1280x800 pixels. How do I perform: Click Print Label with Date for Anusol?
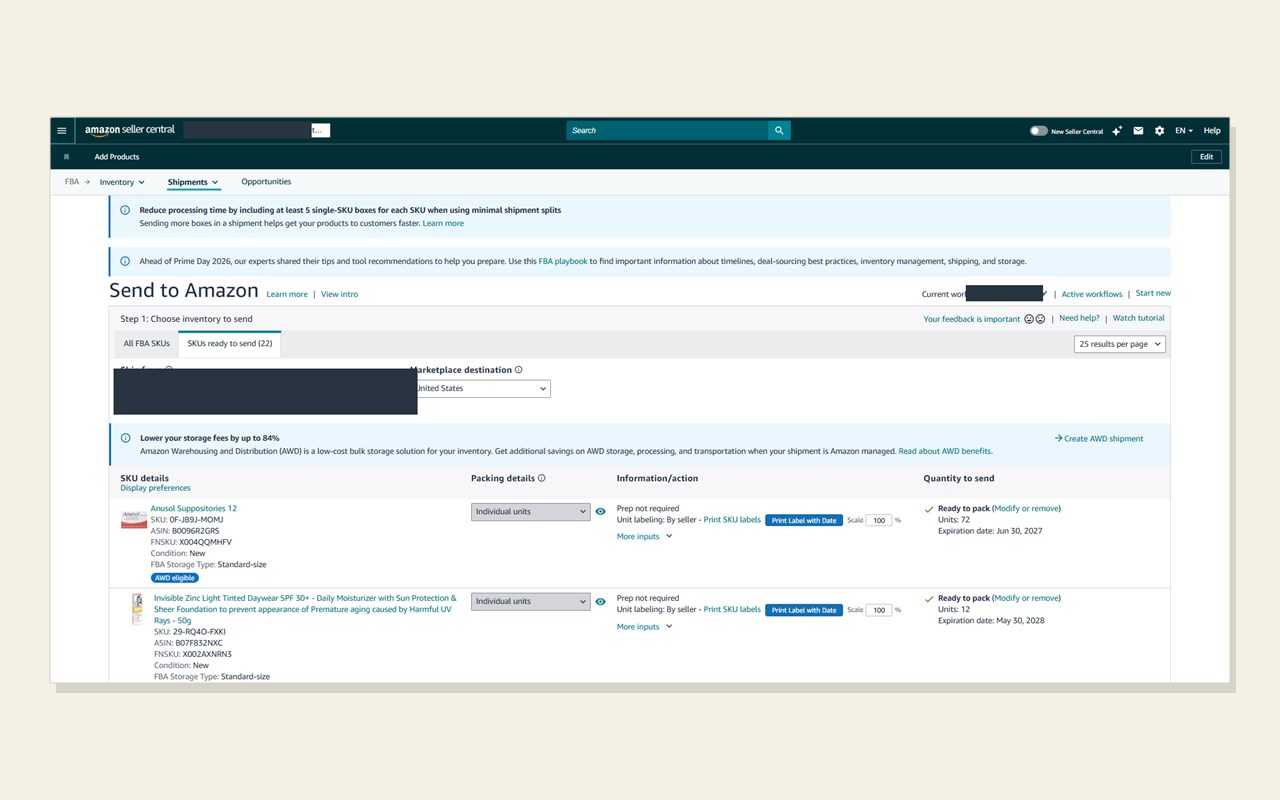click(x=804, y=521)
